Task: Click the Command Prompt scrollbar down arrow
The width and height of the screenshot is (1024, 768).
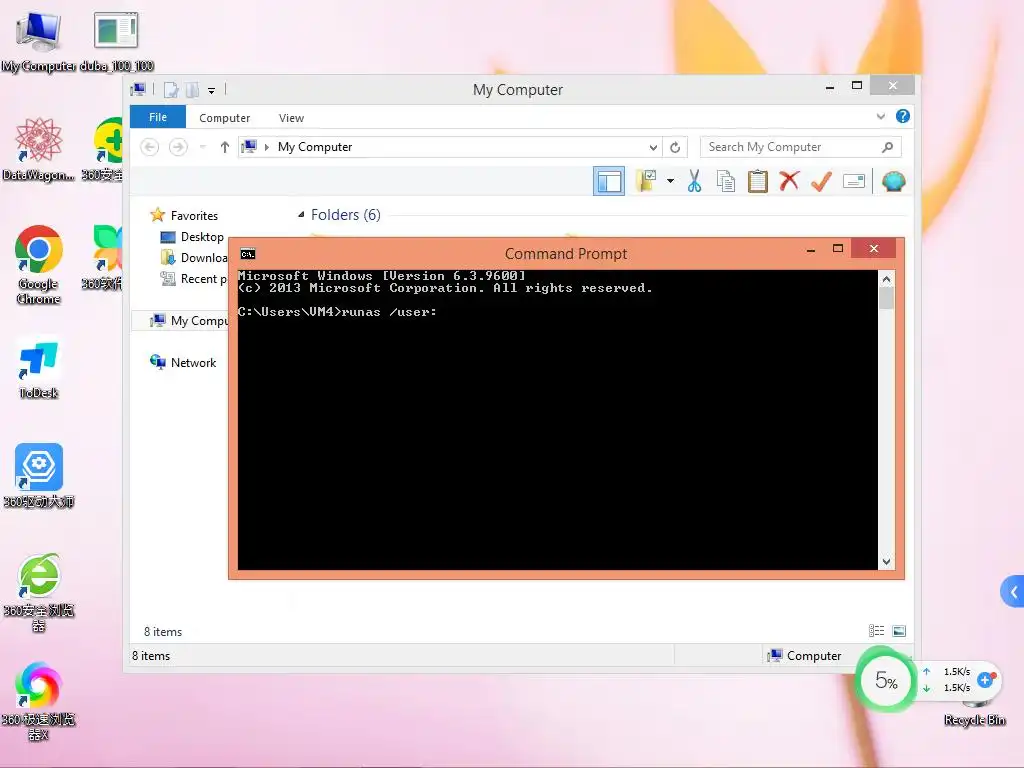Action: coord(886,562)
